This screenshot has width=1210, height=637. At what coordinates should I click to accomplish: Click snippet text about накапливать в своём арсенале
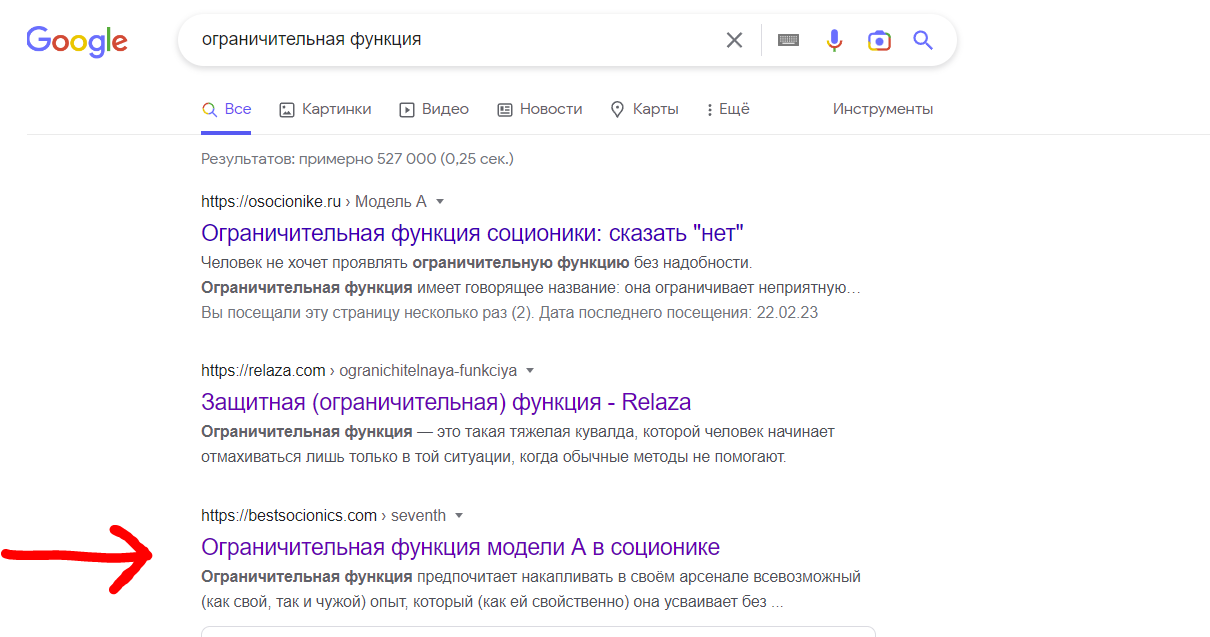coord(531,590)
